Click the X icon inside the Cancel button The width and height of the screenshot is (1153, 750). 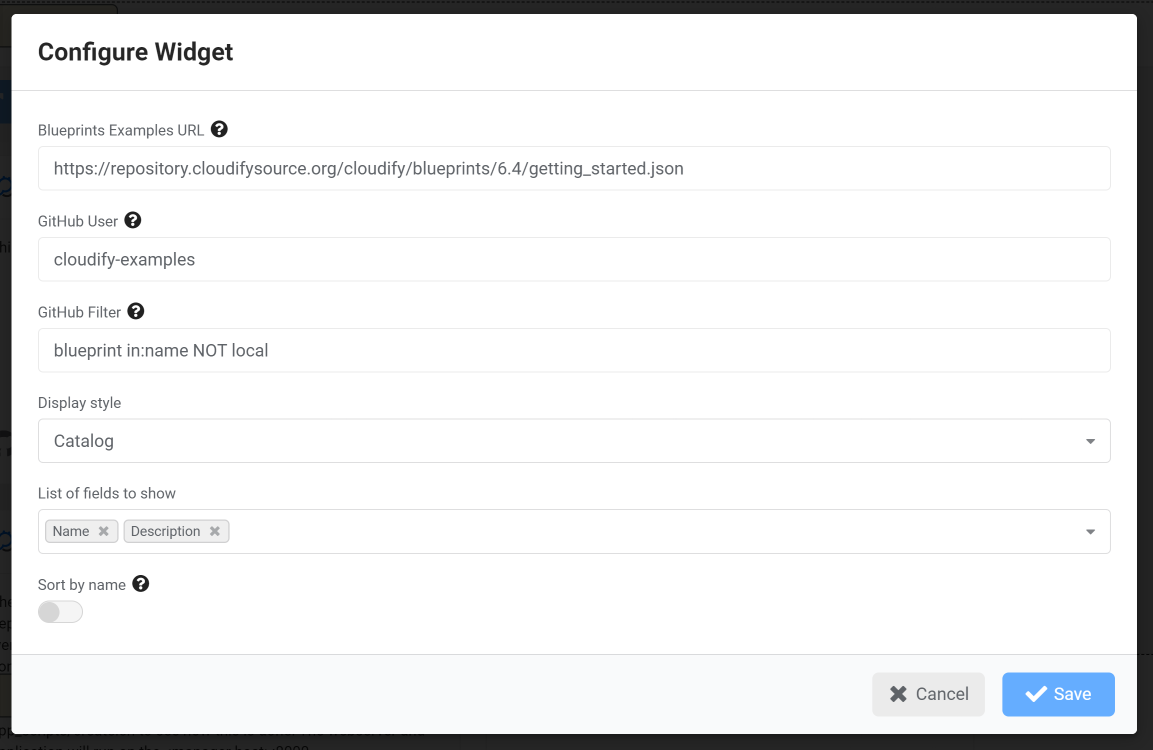898,694
